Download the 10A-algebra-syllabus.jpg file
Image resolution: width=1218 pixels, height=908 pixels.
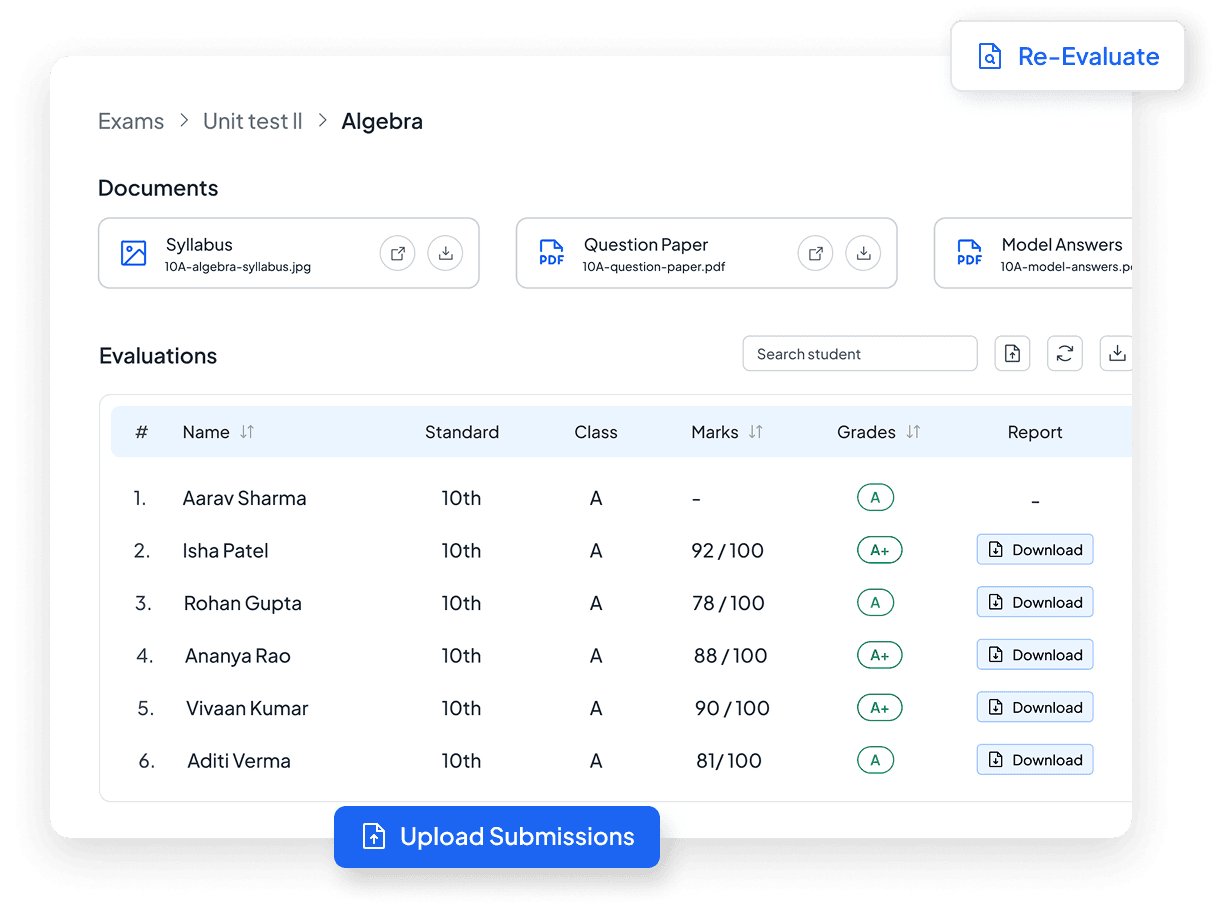coord(445,253)
